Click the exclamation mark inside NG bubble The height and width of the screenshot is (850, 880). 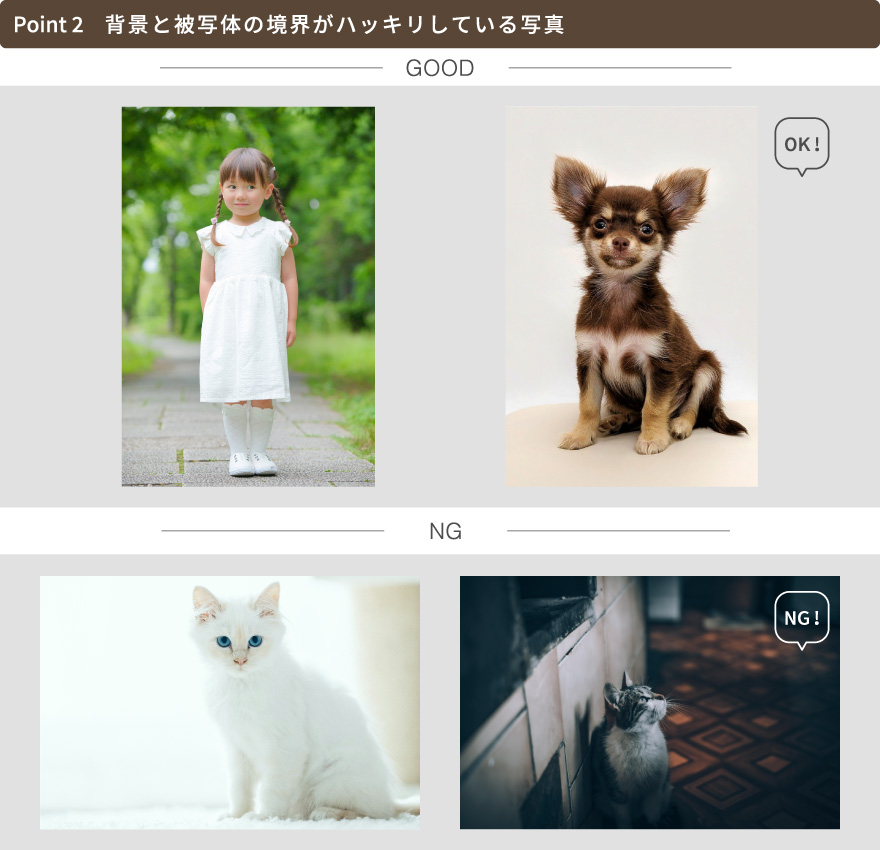[817, 620]
